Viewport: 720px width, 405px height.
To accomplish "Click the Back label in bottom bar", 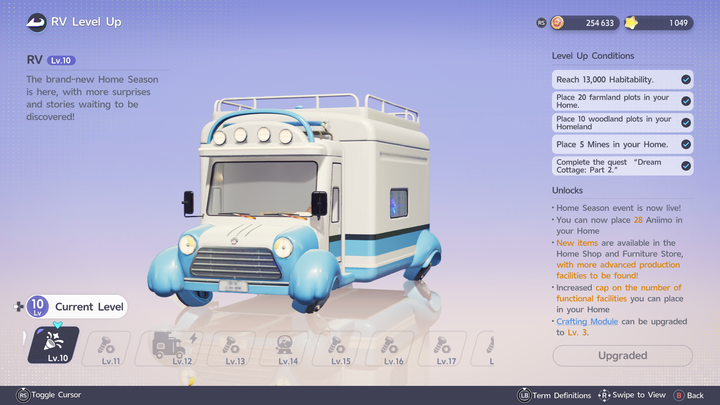I will point(695,395).
